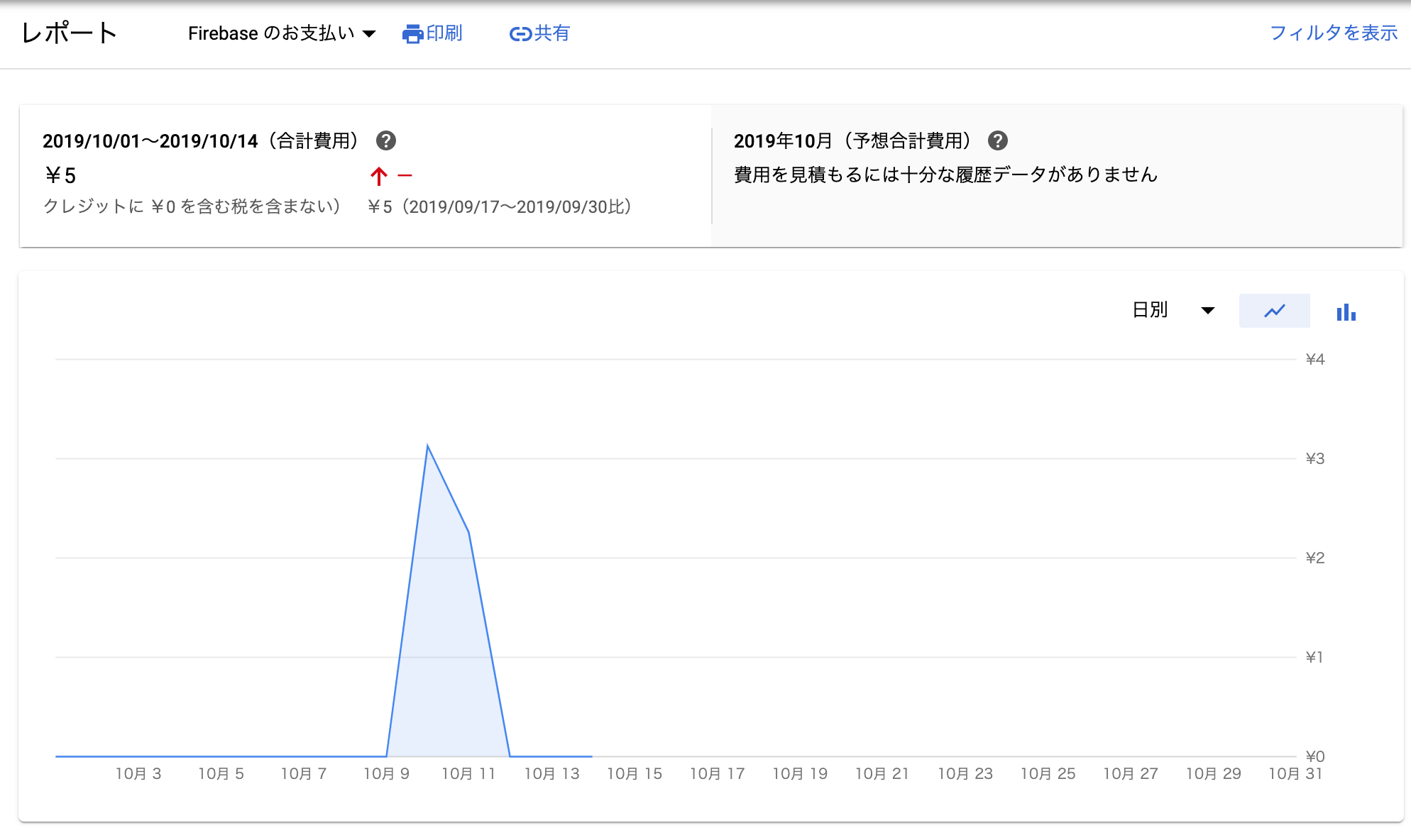The image size is (1411, 840).
Task: Click the chart peak around 10月10
Action: (x=429, y=446)
